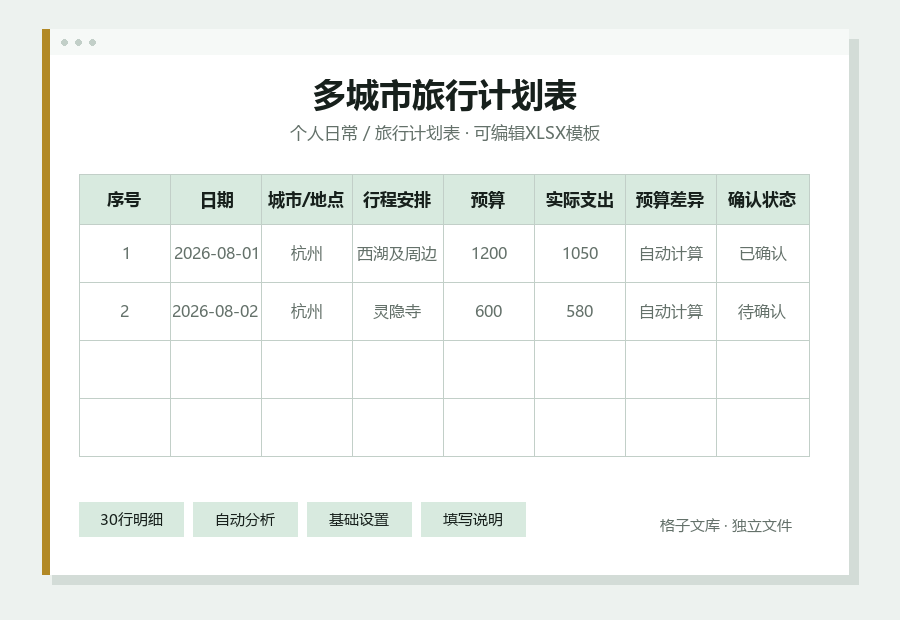Open the 基础设置 tab

(x=359, y=520)
